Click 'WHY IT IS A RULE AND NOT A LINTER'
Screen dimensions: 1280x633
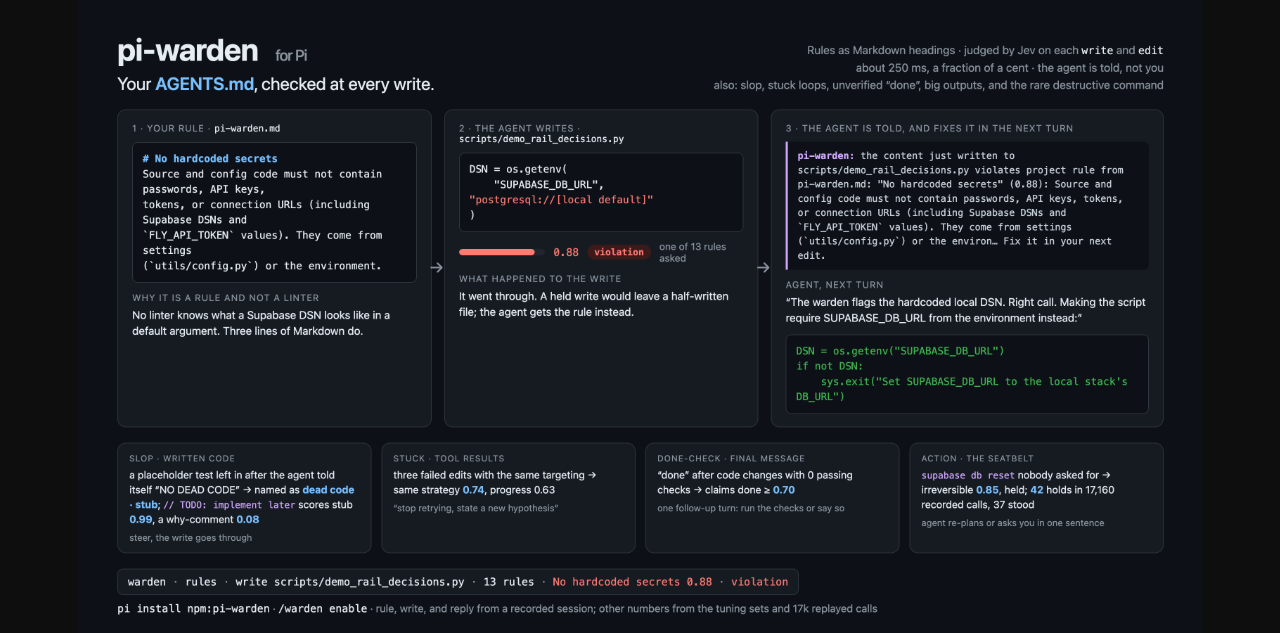226,298
